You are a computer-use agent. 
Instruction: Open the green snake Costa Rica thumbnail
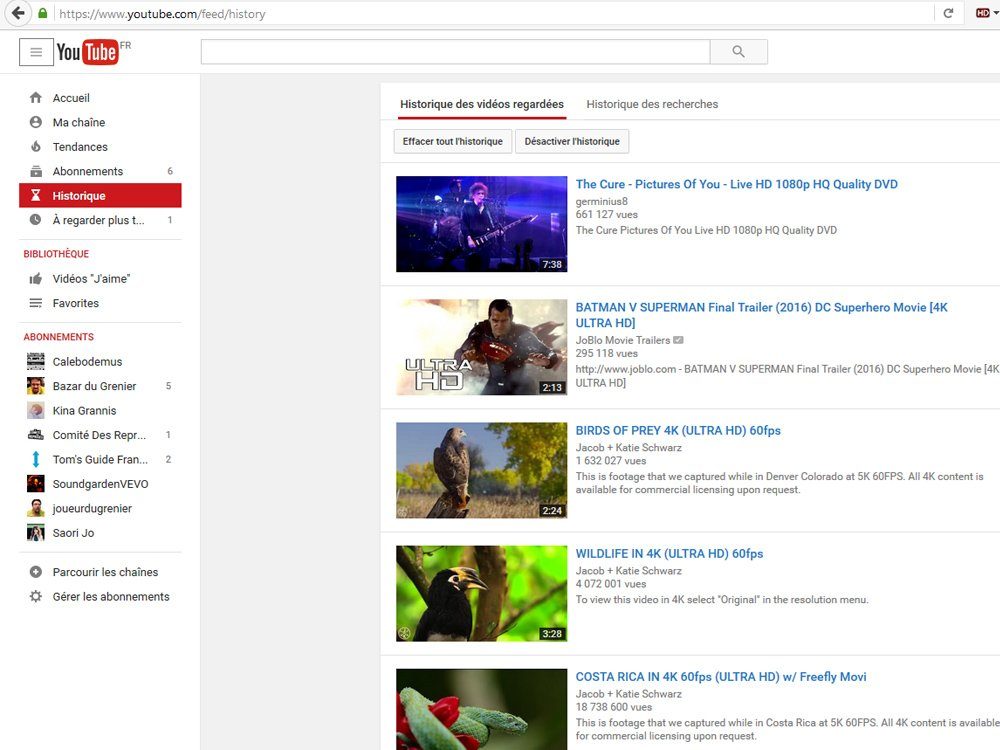482,709
